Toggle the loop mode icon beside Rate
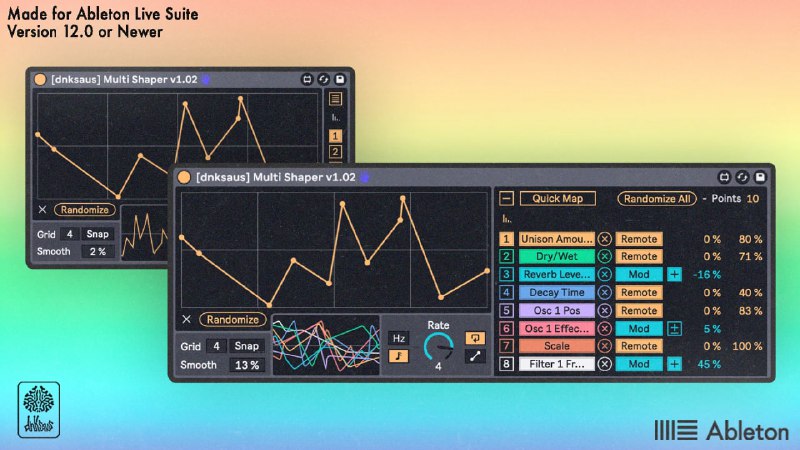 coord(475,338)
